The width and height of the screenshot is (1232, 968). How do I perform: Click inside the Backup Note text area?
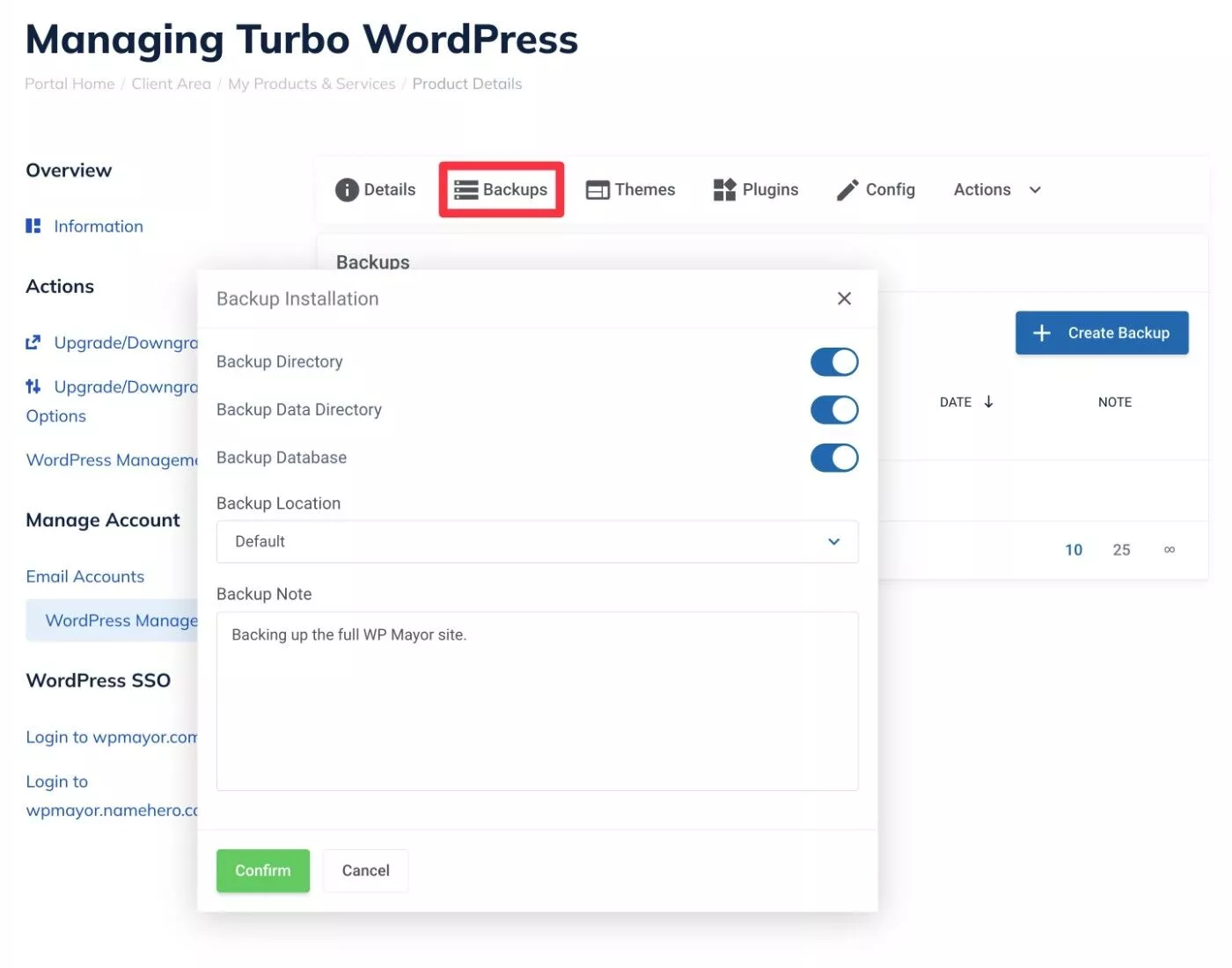537,701
